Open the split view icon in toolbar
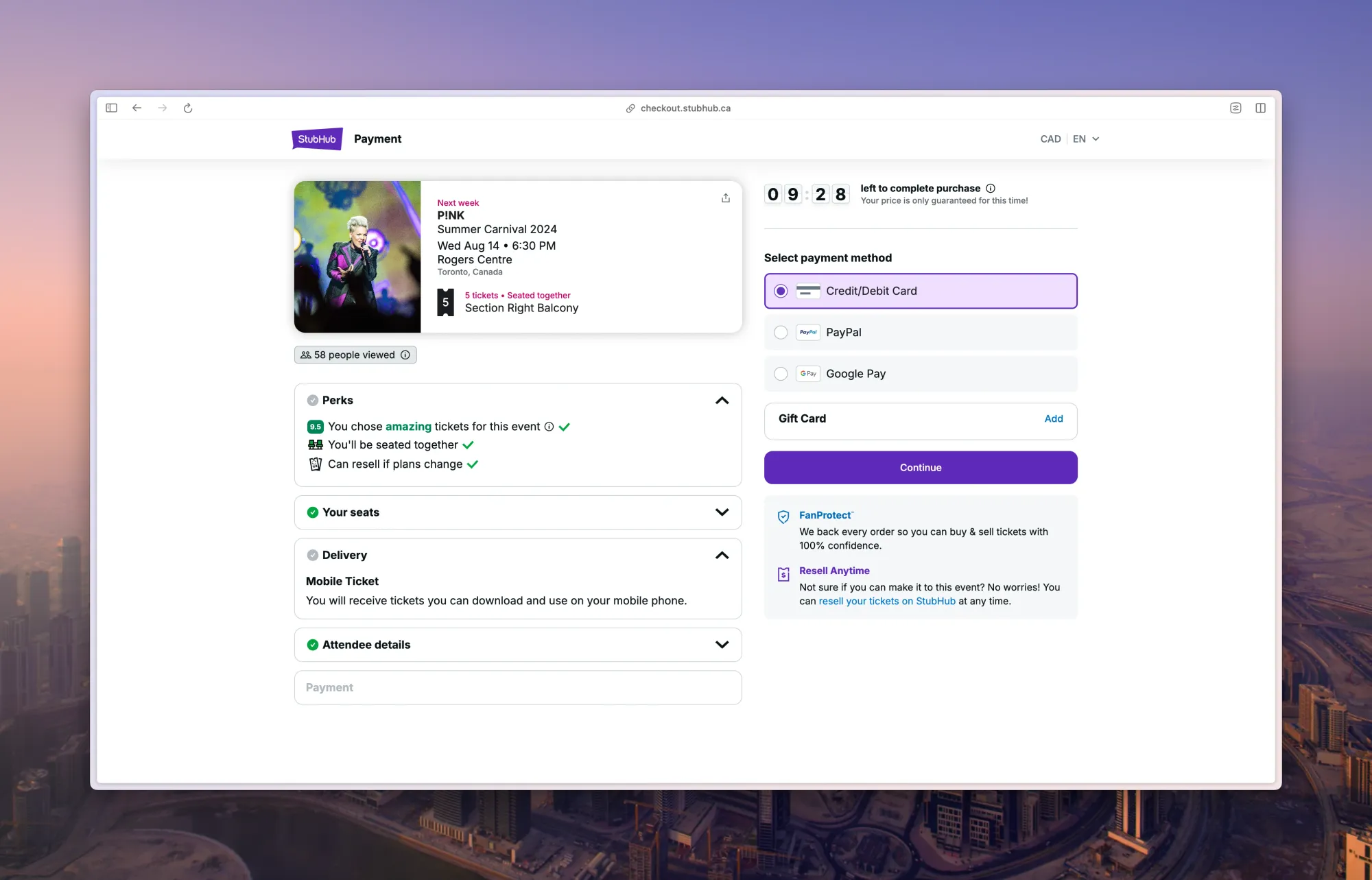The width and height of the screenshot is (1372, 880). click(1261, 108)
